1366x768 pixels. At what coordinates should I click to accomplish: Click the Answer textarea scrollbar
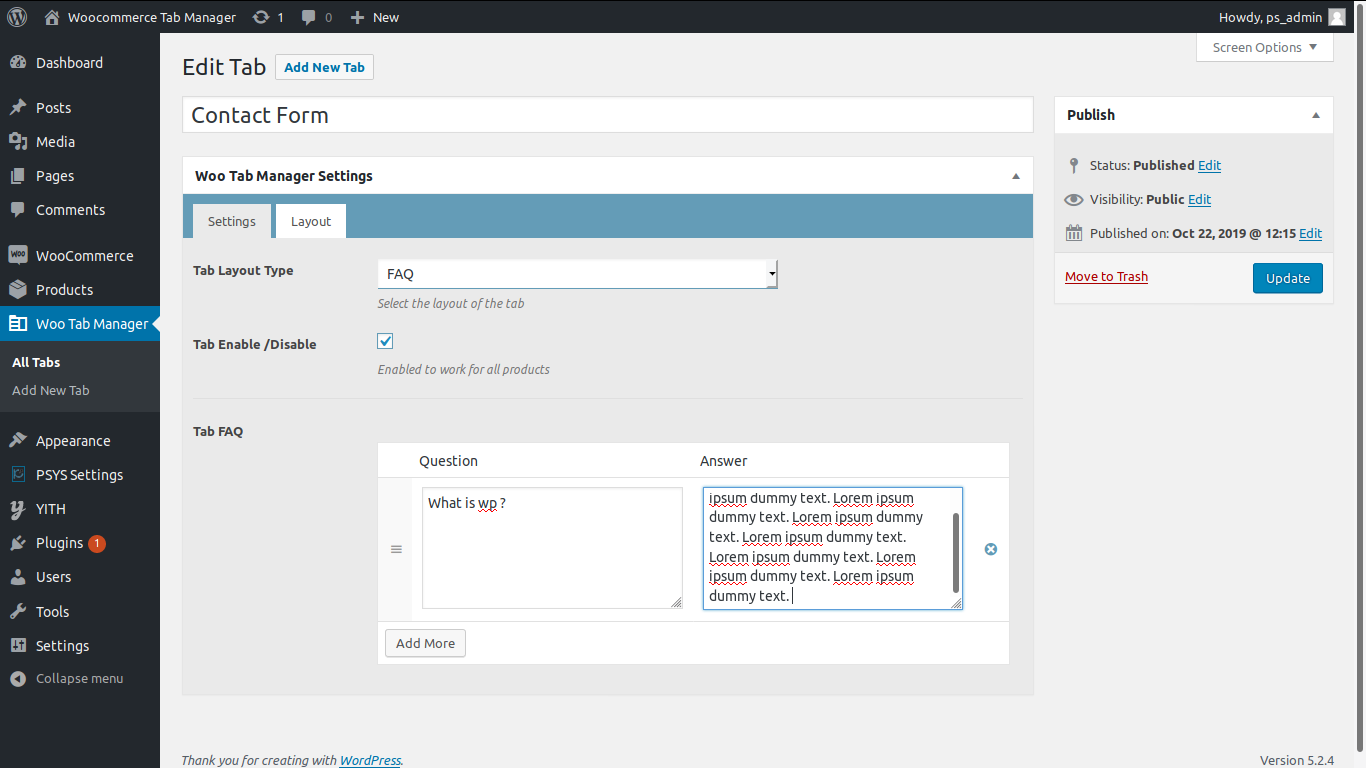956,552
